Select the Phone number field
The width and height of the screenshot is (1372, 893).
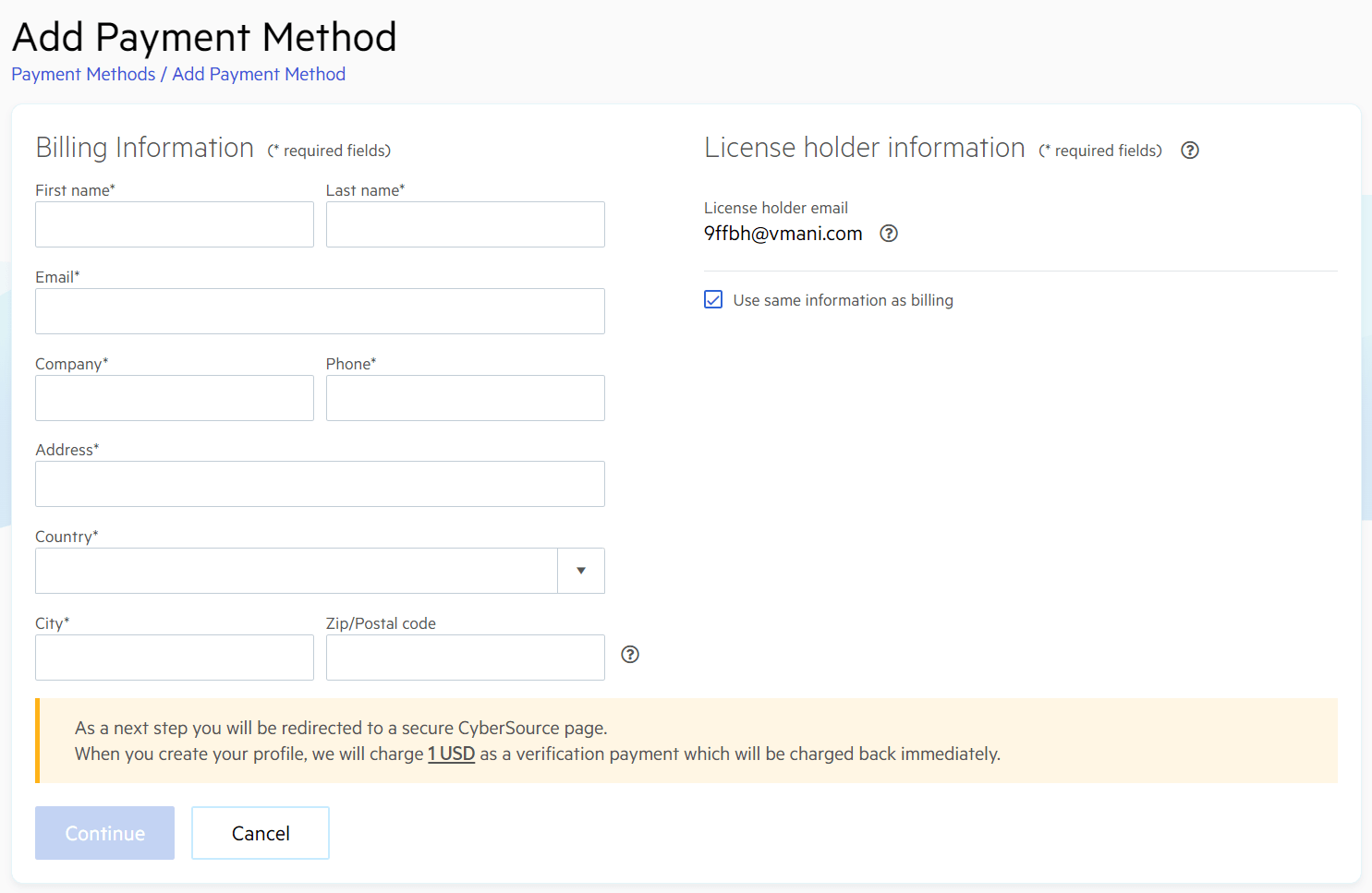465,398
